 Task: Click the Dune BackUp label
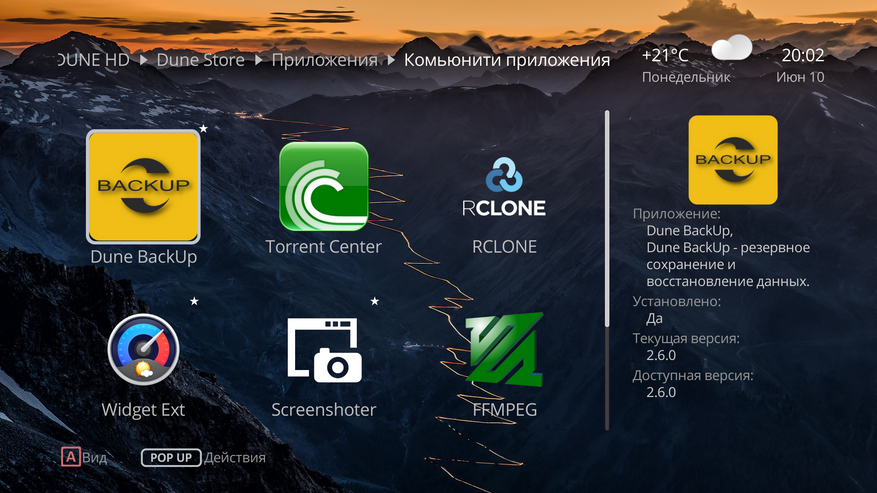pyautogui.click(x=144, y=257)
